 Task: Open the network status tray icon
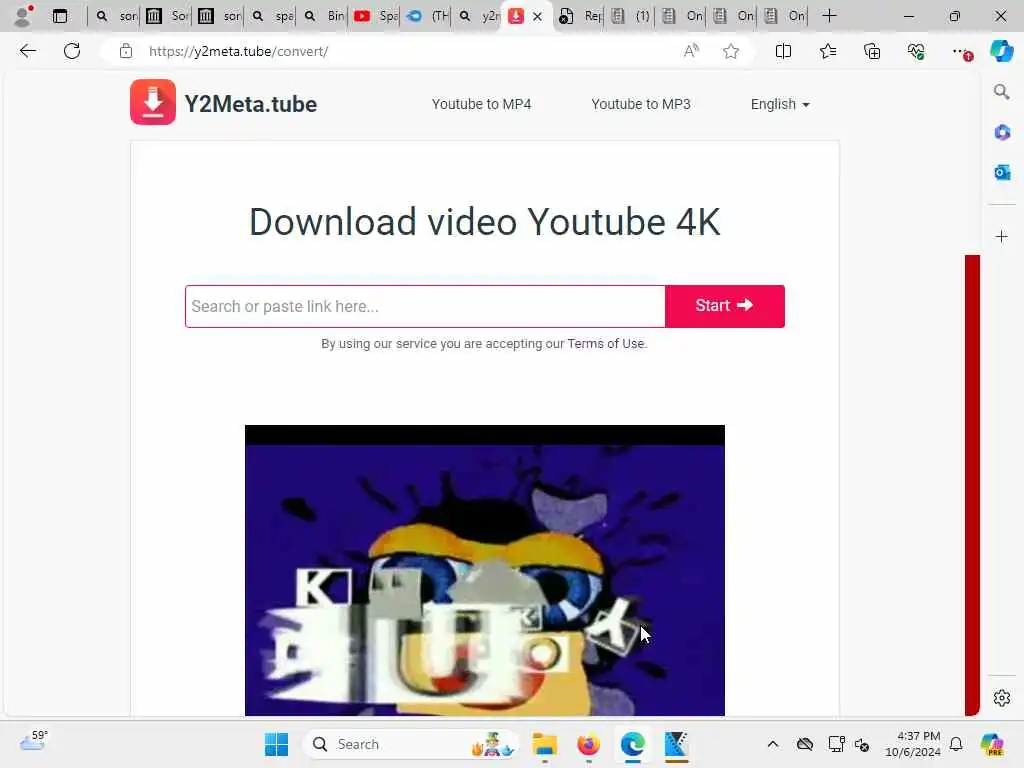[x=837, y=744]
